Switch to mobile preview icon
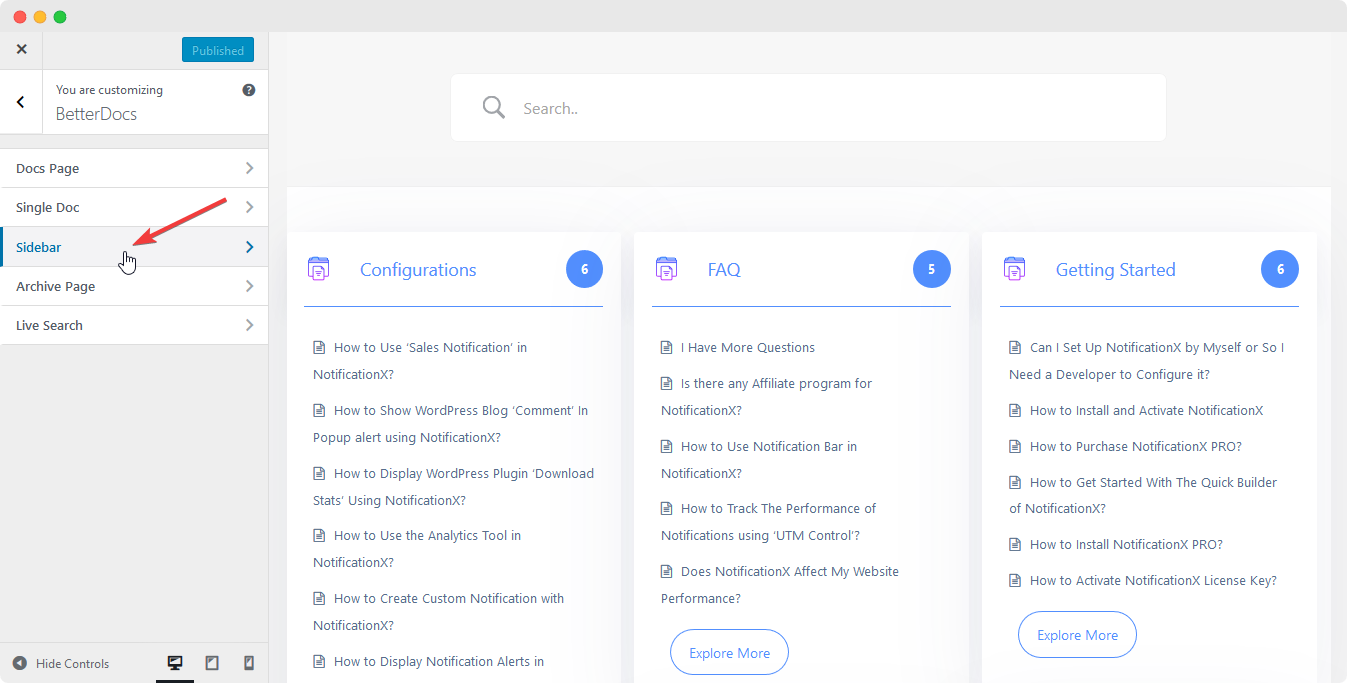Viewport: 1347px width, 683px height. (249, 663)
